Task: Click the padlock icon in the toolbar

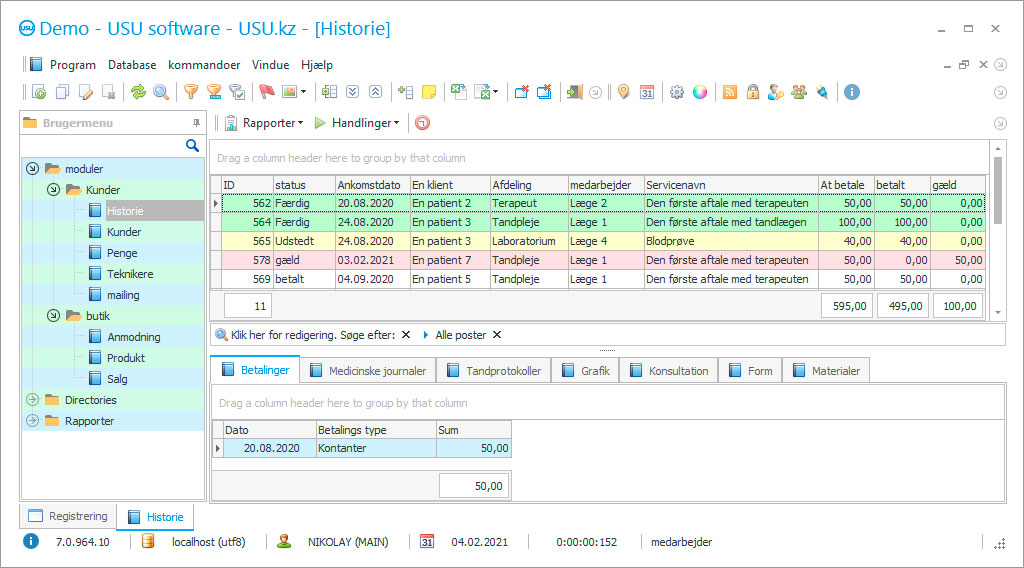Action: [753, 92]
